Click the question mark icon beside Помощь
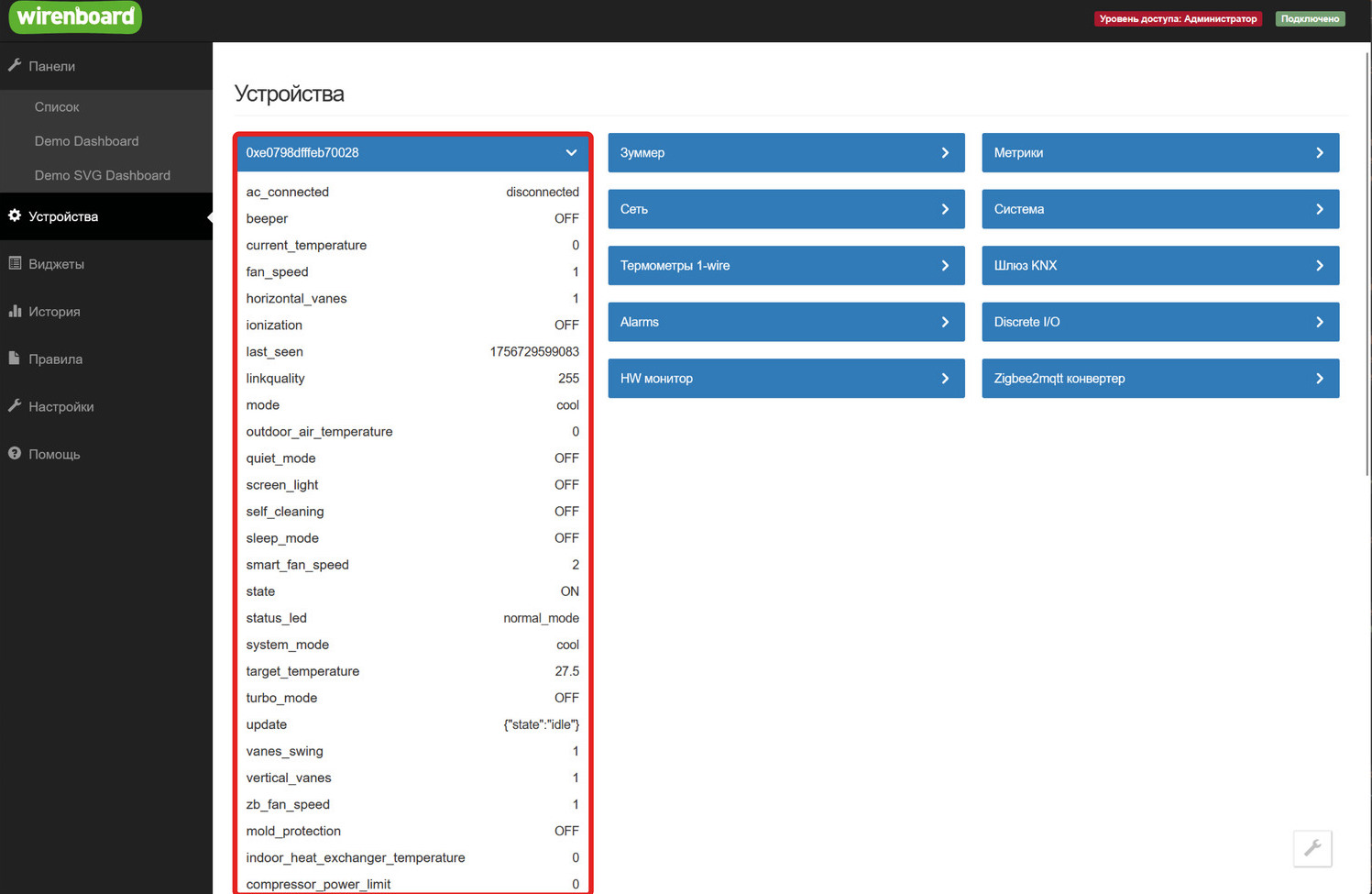 (x=15, y=453)
